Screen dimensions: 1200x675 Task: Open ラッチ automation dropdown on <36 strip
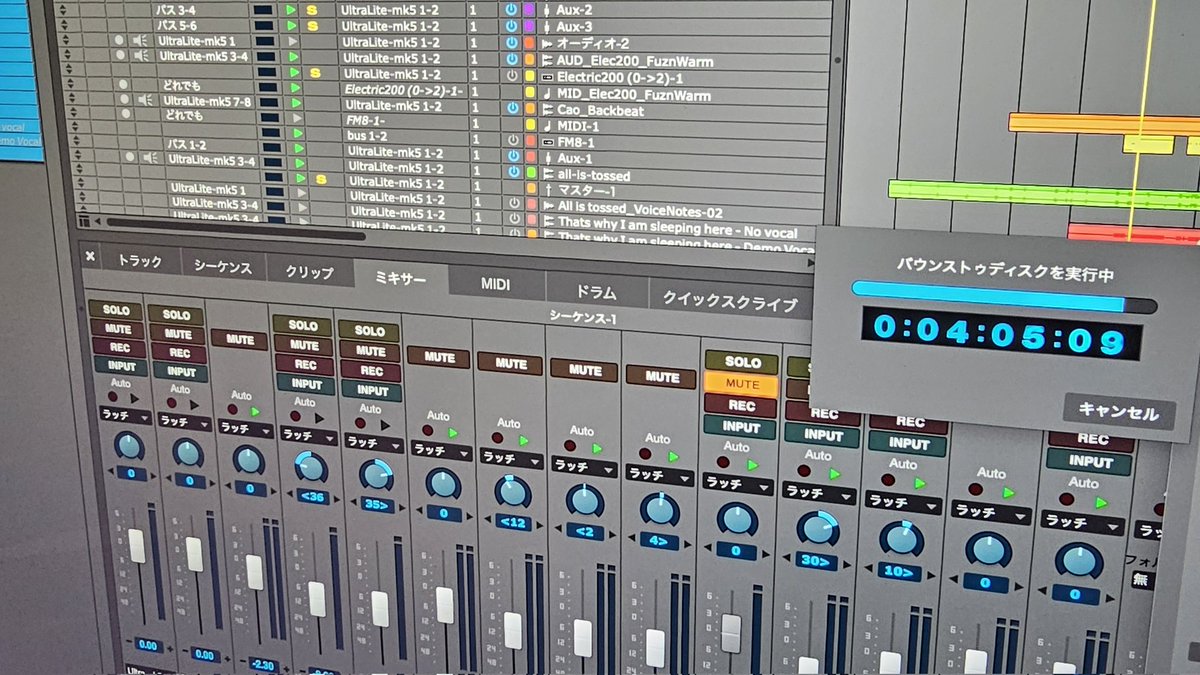[308, 435]
